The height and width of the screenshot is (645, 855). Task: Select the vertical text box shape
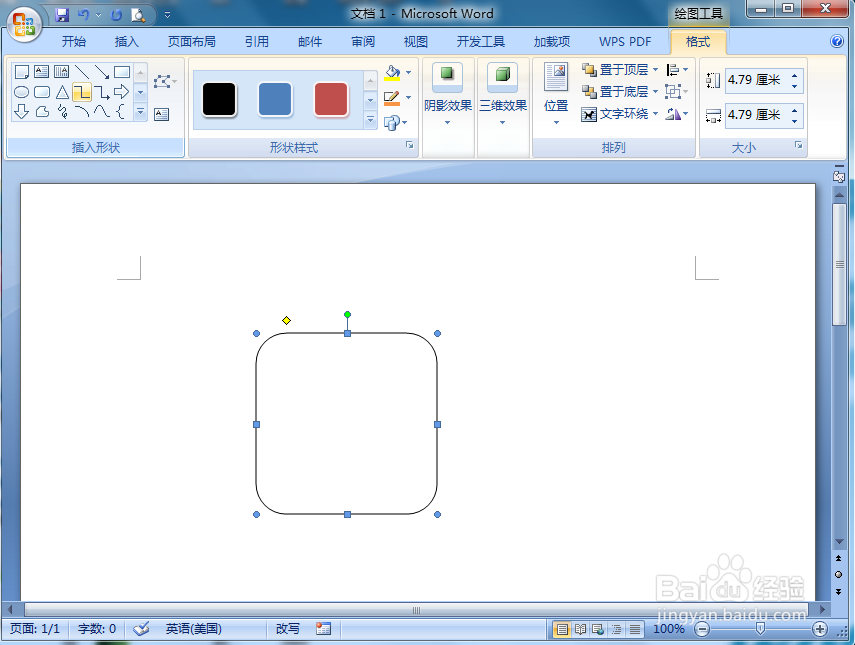coord(62,71)
